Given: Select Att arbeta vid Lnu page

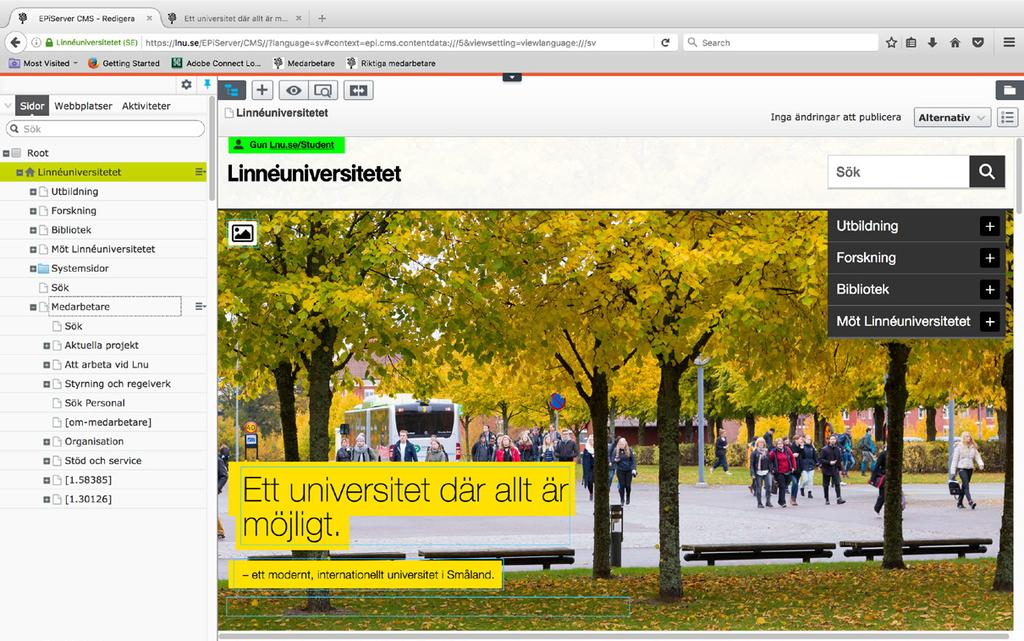Looking at the screenshot, I should [x=106, y=364].
